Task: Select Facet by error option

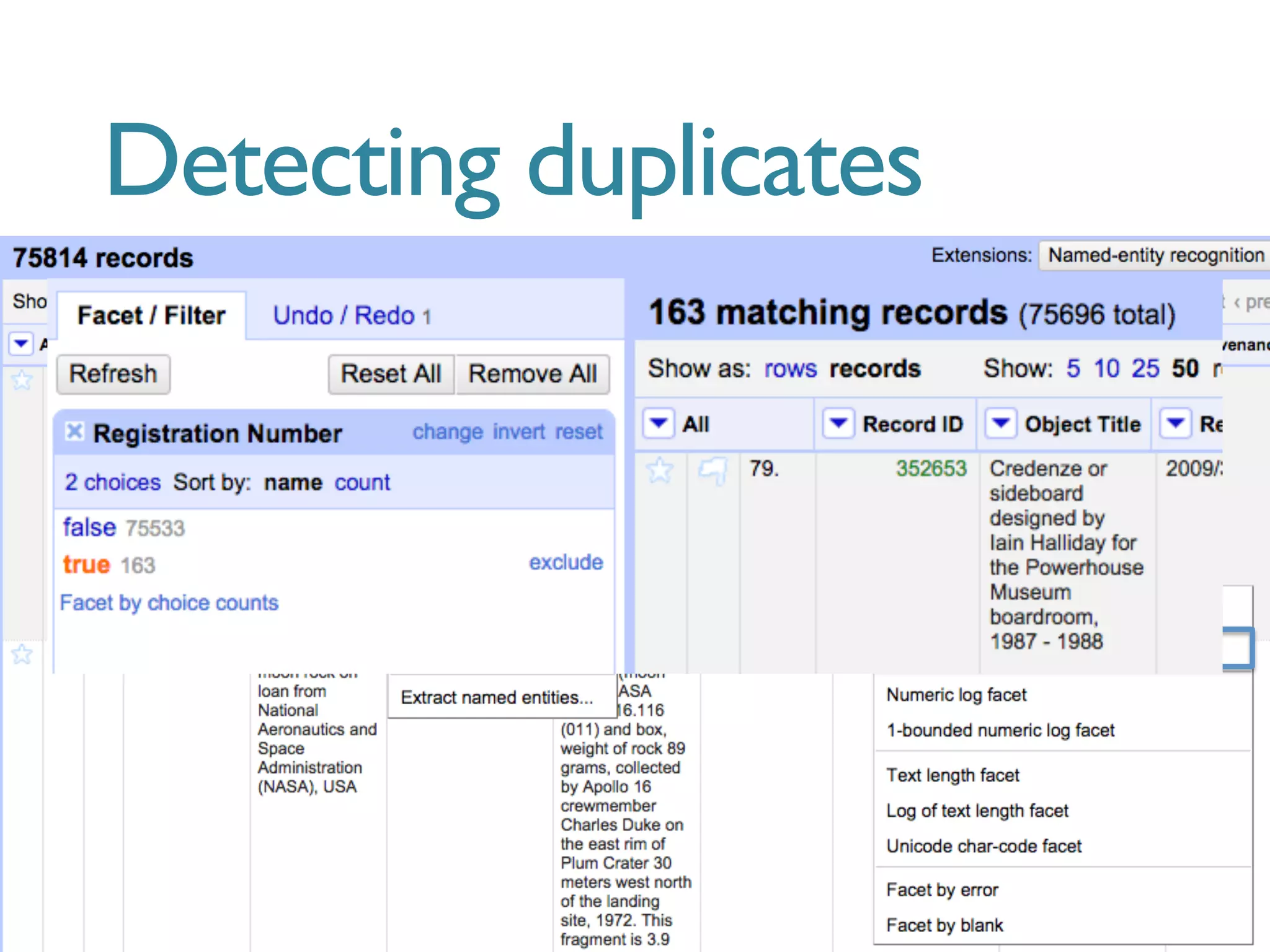Action: coord(942,890)
